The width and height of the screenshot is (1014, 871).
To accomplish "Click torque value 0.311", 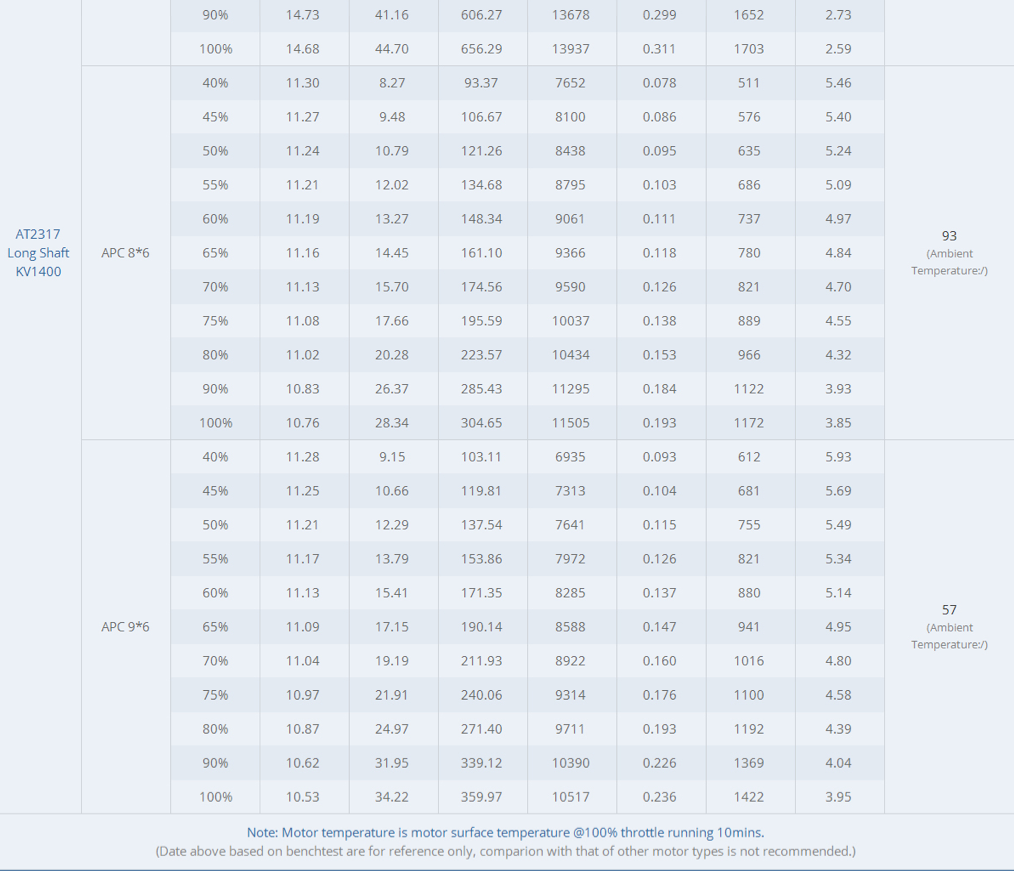I will [660, 48].
